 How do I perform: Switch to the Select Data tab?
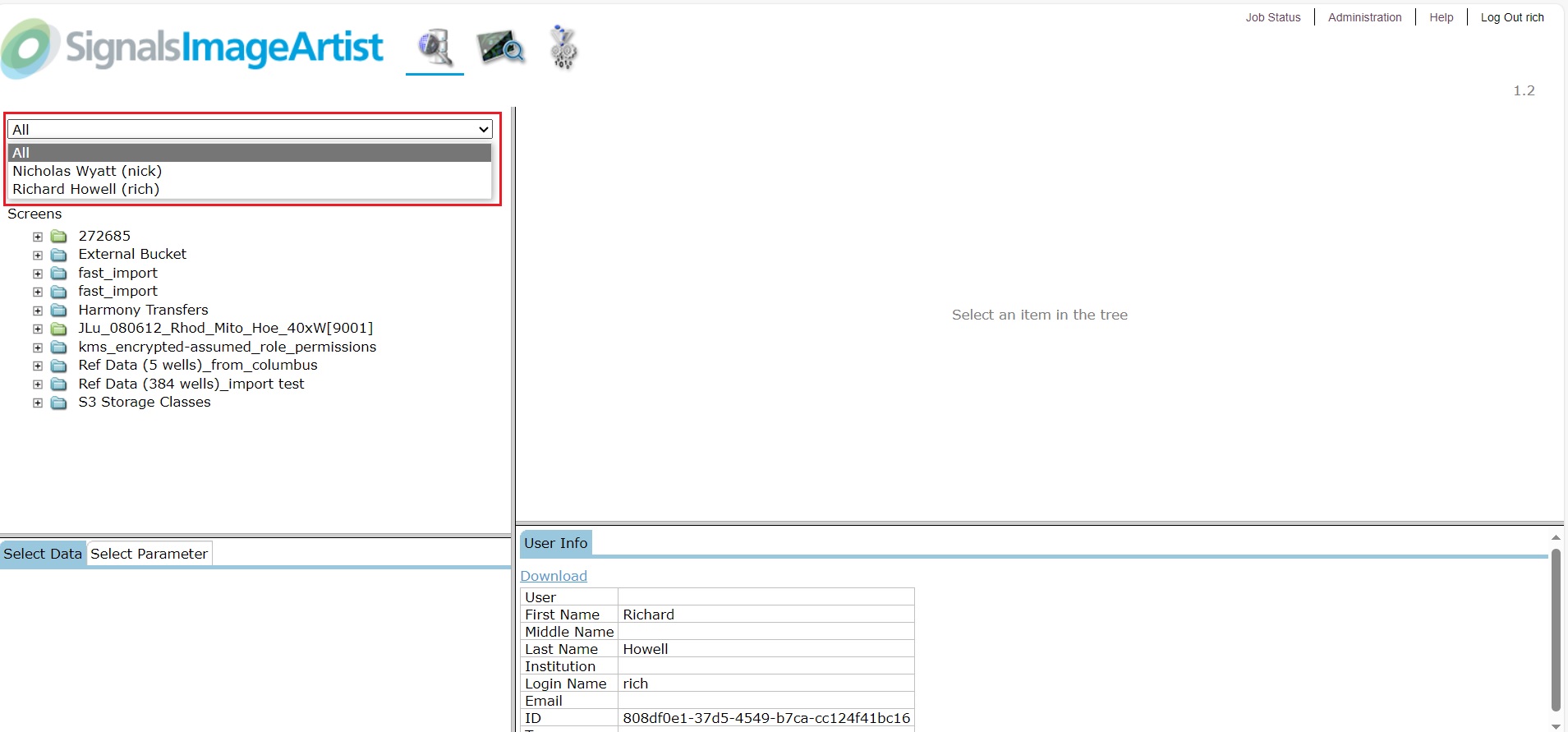pos(43,554)
